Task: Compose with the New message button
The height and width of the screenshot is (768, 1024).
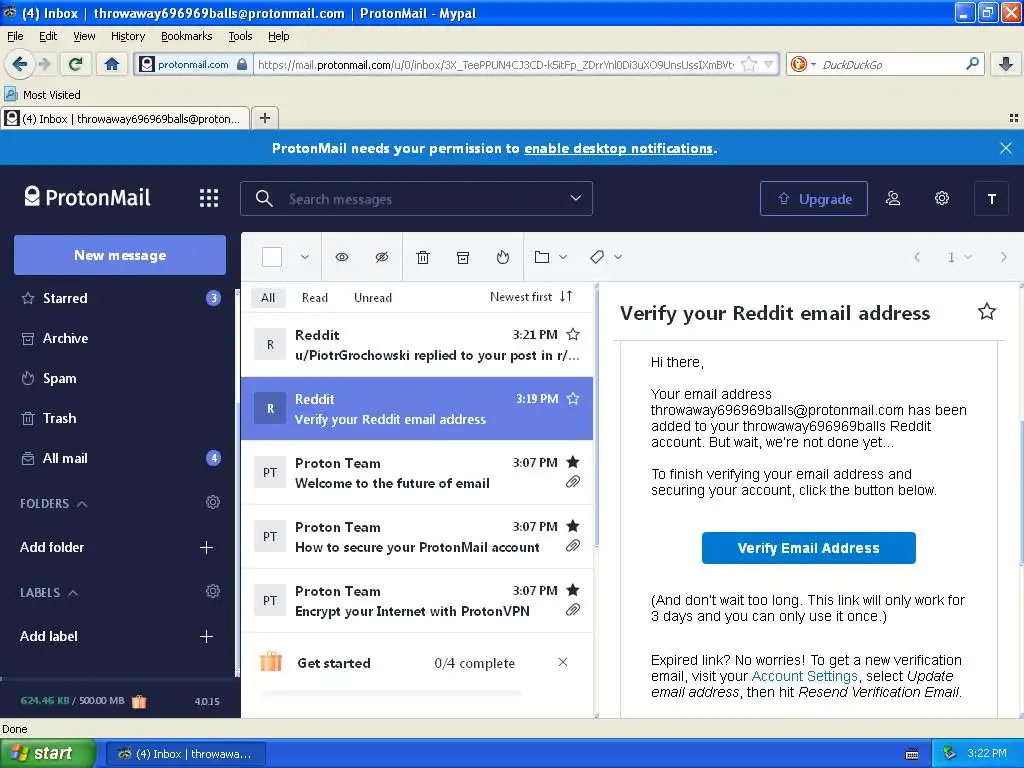Action: point(120,255)
